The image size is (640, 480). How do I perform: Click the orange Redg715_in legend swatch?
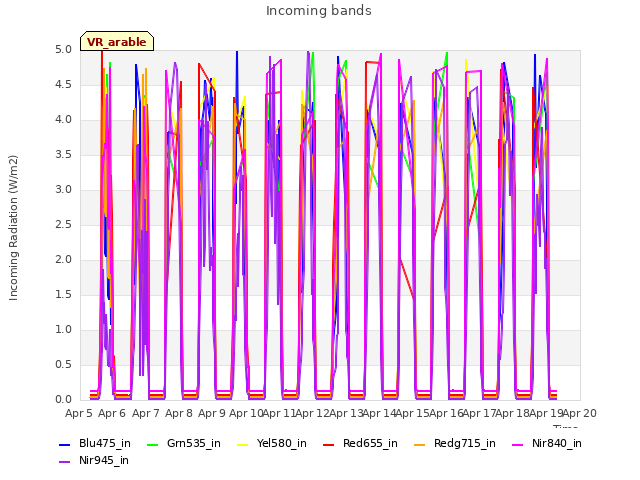(419, 444)
